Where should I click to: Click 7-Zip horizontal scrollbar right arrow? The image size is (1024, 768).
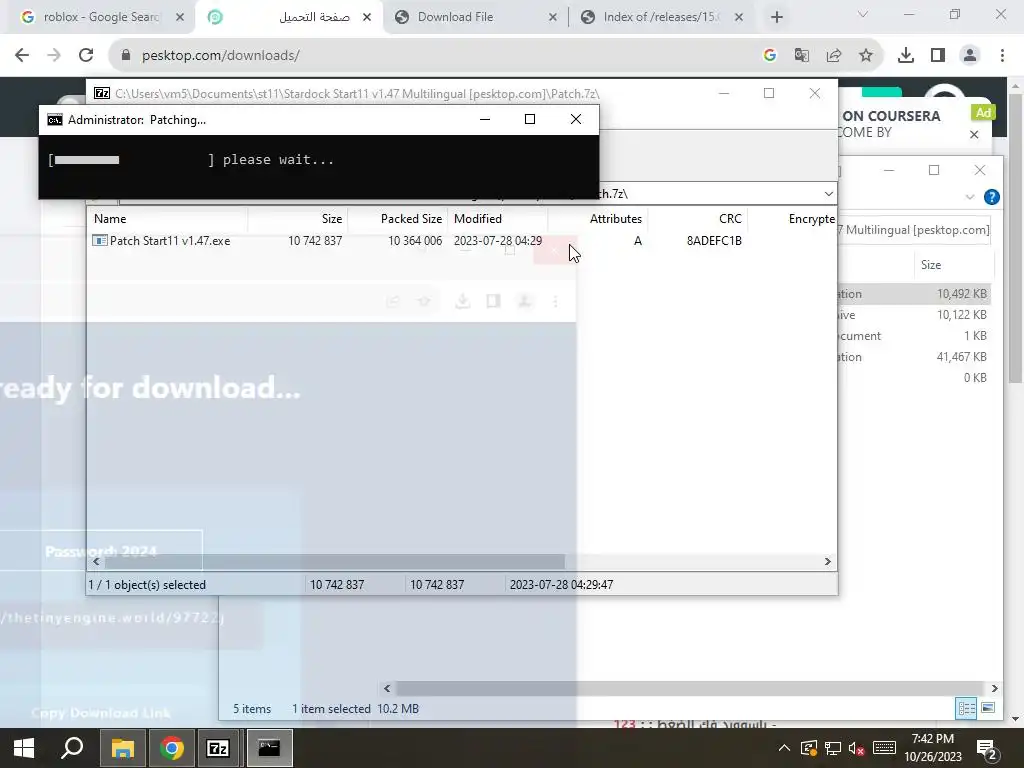point(827,562)
